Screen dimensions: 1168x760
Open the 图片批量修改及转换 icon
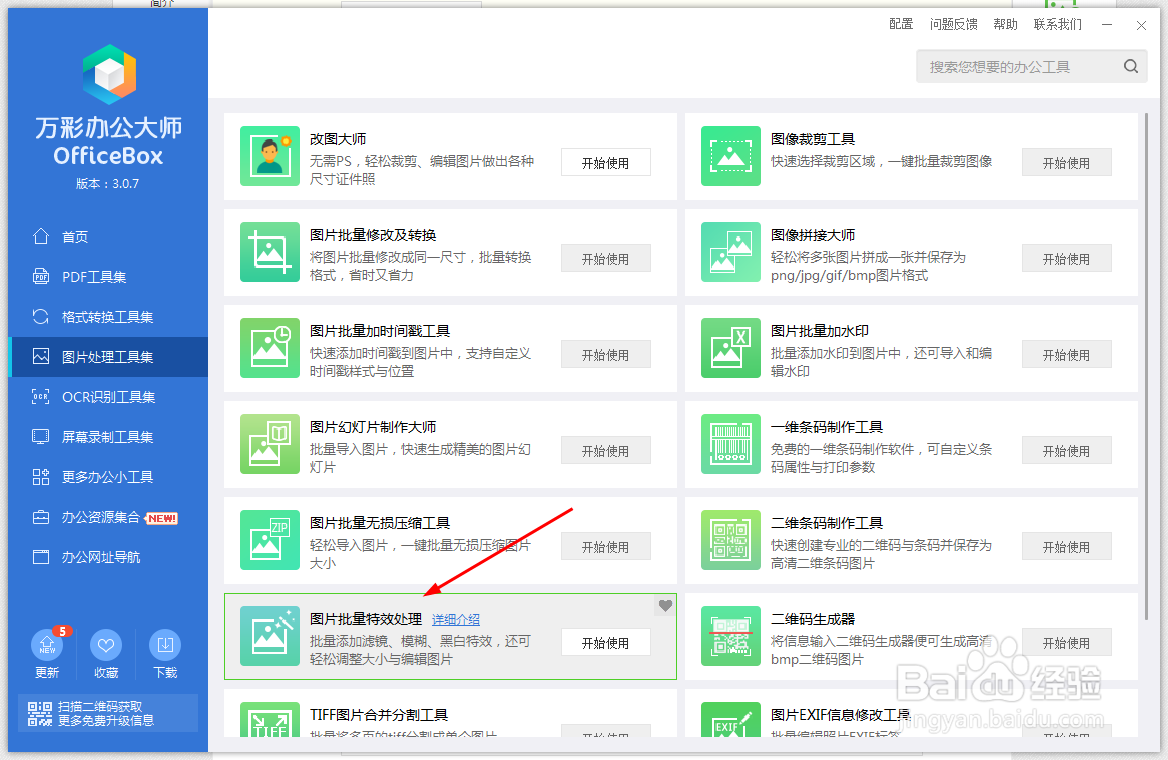[x=270, y=252]
